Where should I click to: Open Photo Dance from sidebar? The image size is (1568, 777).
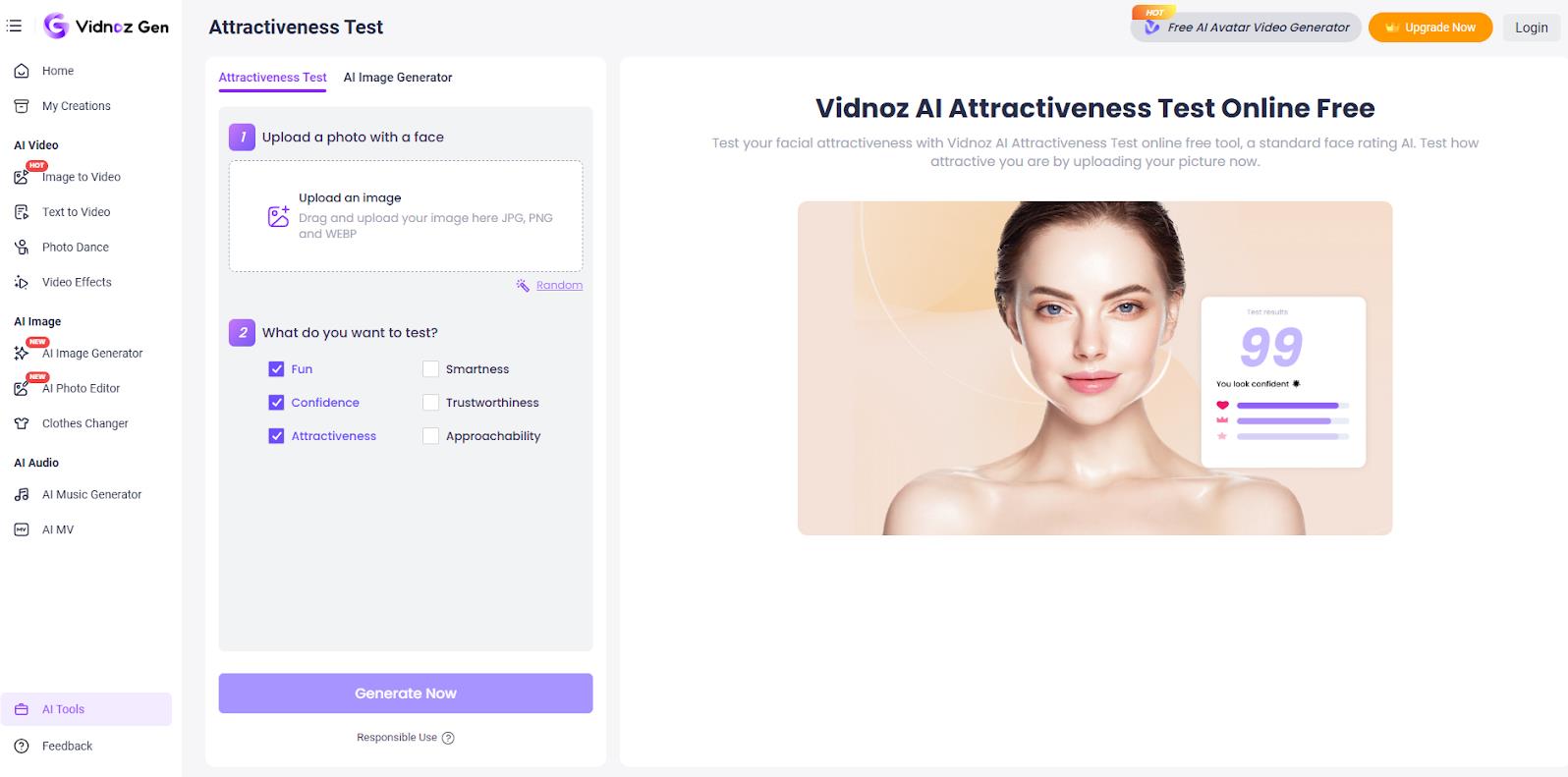point(76,248)
